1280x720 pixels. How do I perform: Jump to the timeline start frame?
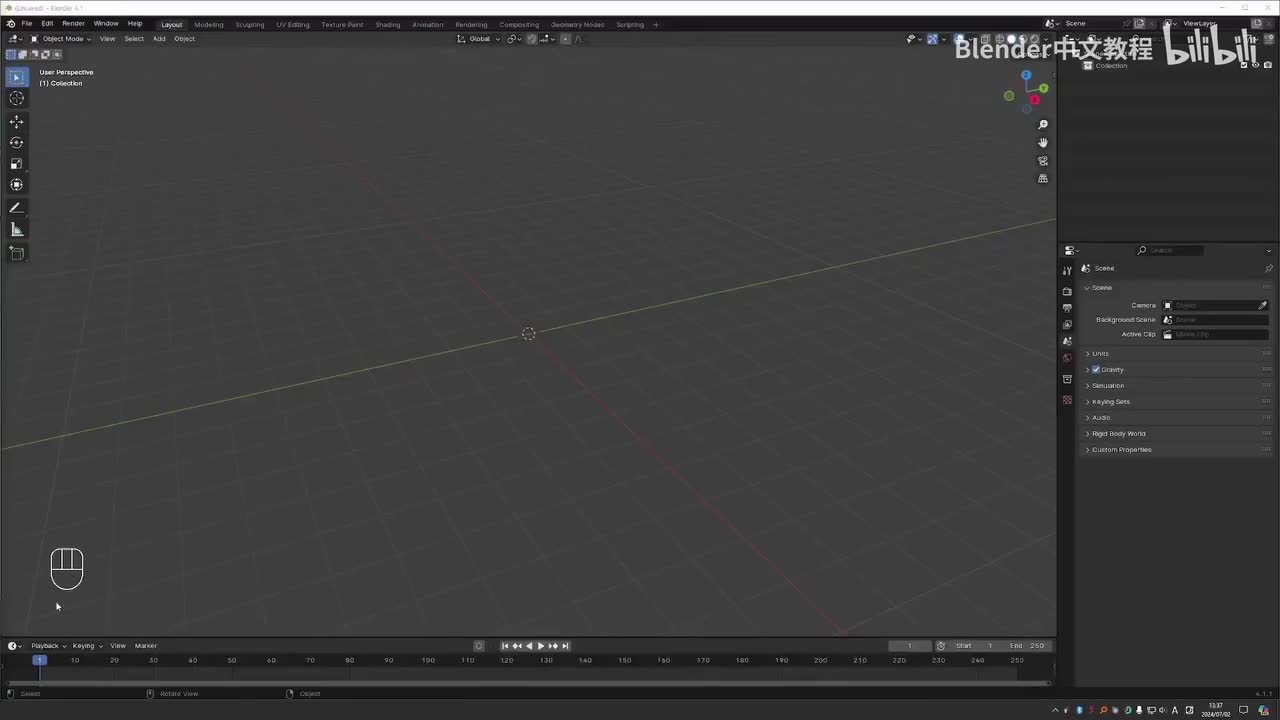click(x=504, y=646)
